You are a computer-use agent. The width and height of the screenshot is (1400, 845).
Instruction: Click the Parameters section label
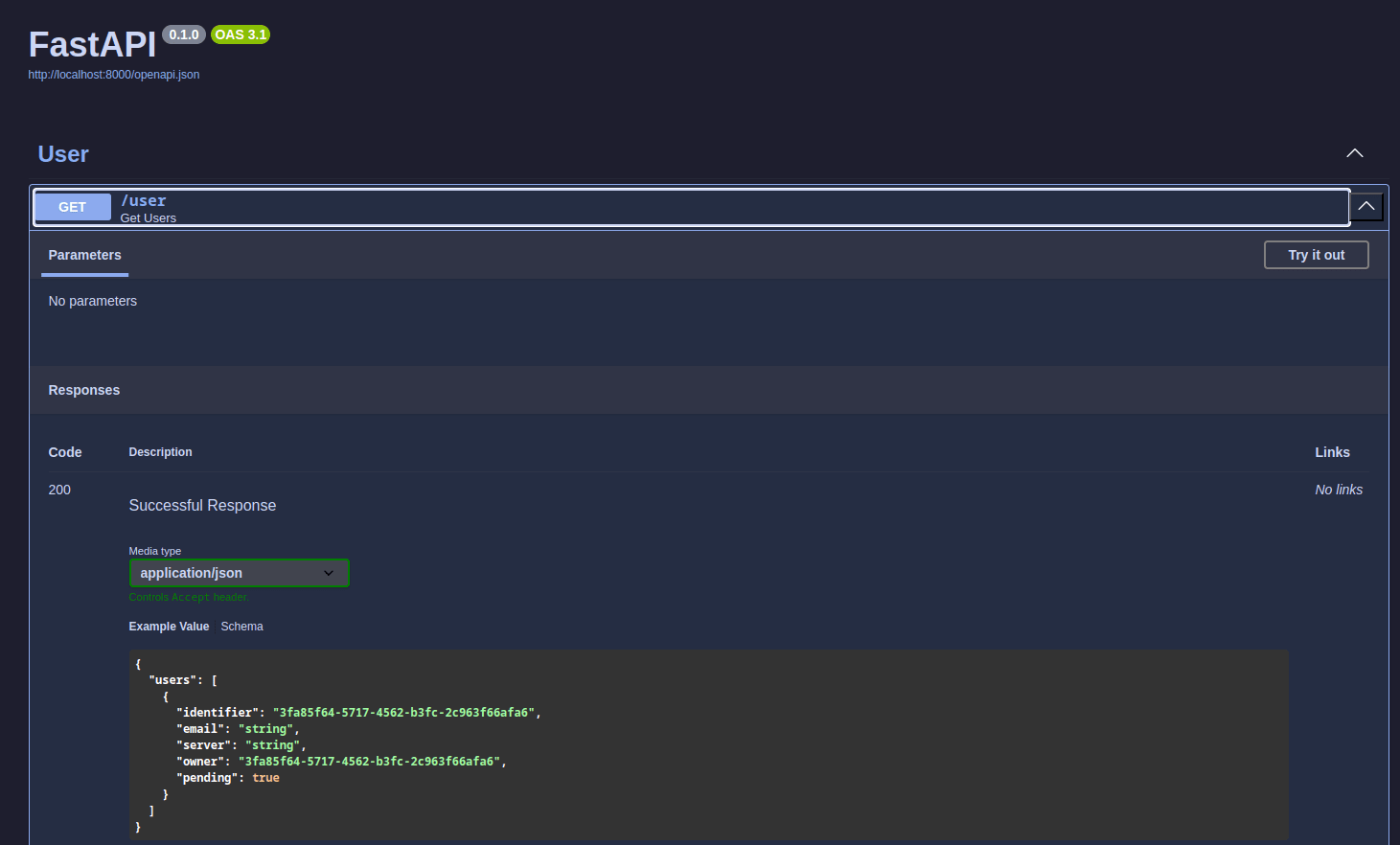84,255
